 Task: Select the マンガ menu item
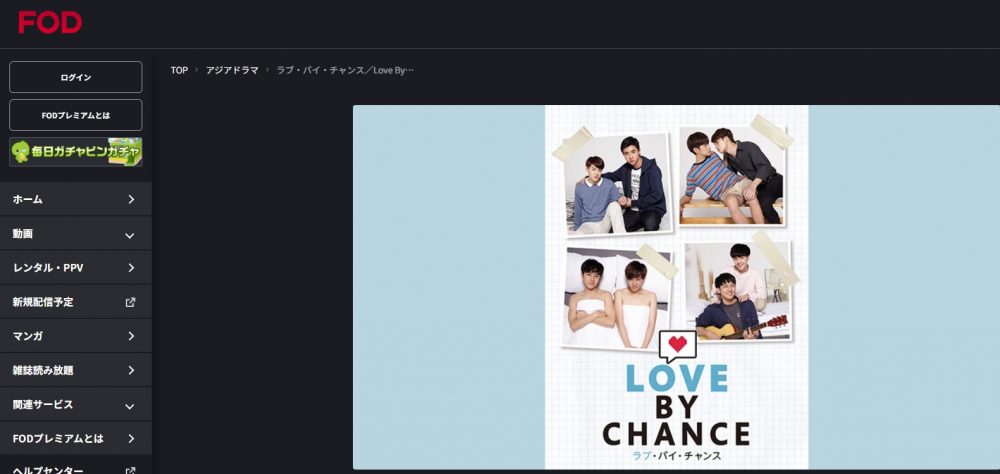[76, 336]
